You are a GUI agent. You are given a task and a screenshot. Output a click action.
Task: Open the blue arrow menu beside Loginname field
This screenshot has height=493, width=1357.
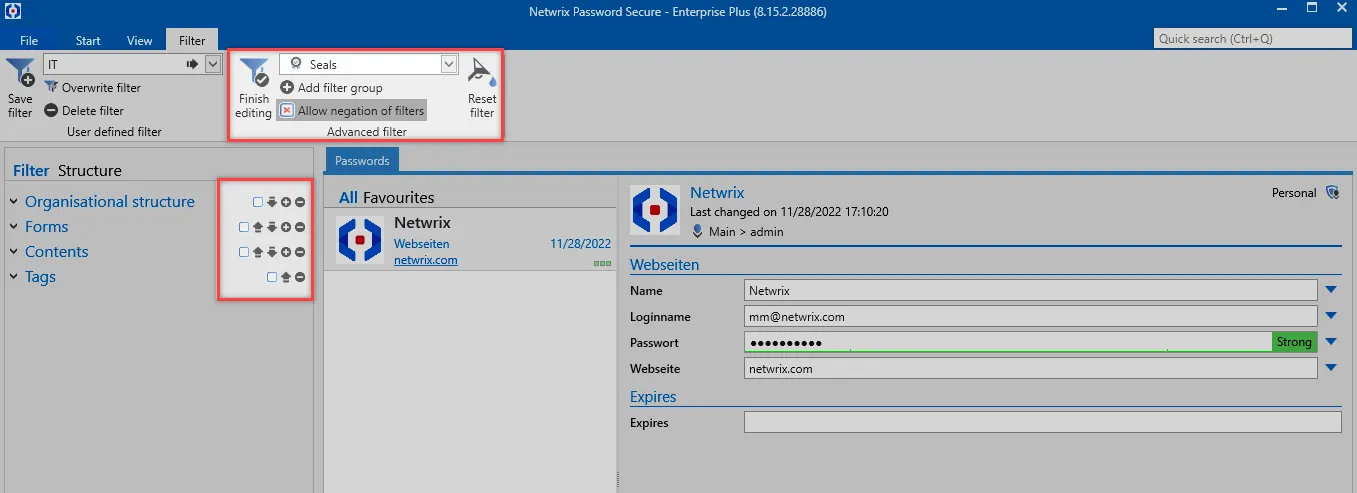[1331, 316]
